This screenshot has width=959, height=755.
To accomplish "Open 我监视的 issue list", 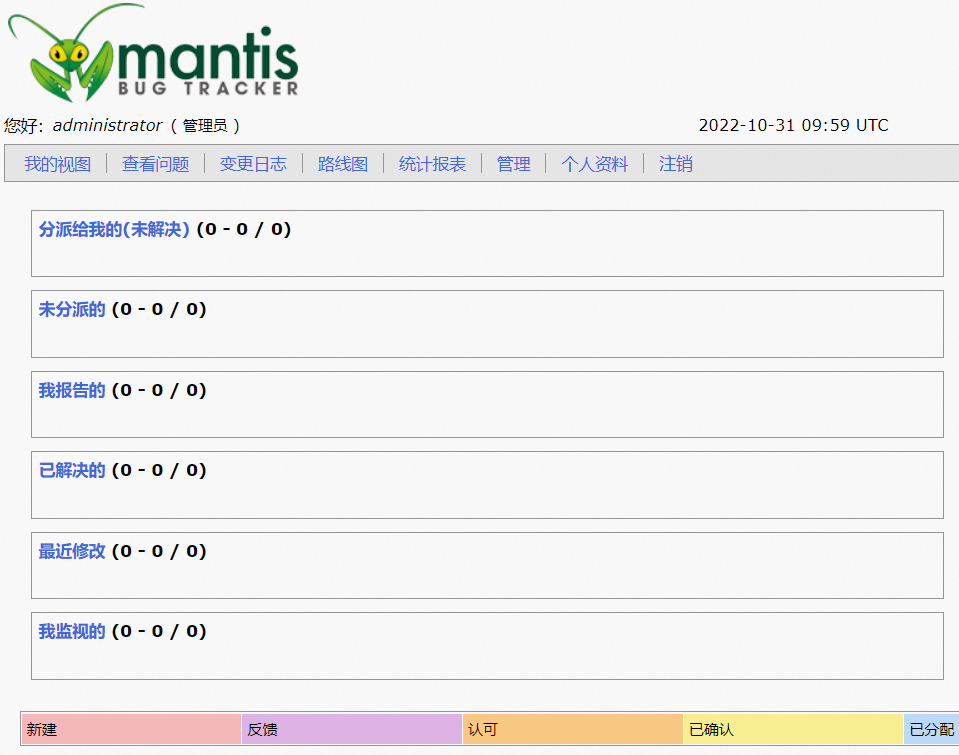I will point(71,631).
